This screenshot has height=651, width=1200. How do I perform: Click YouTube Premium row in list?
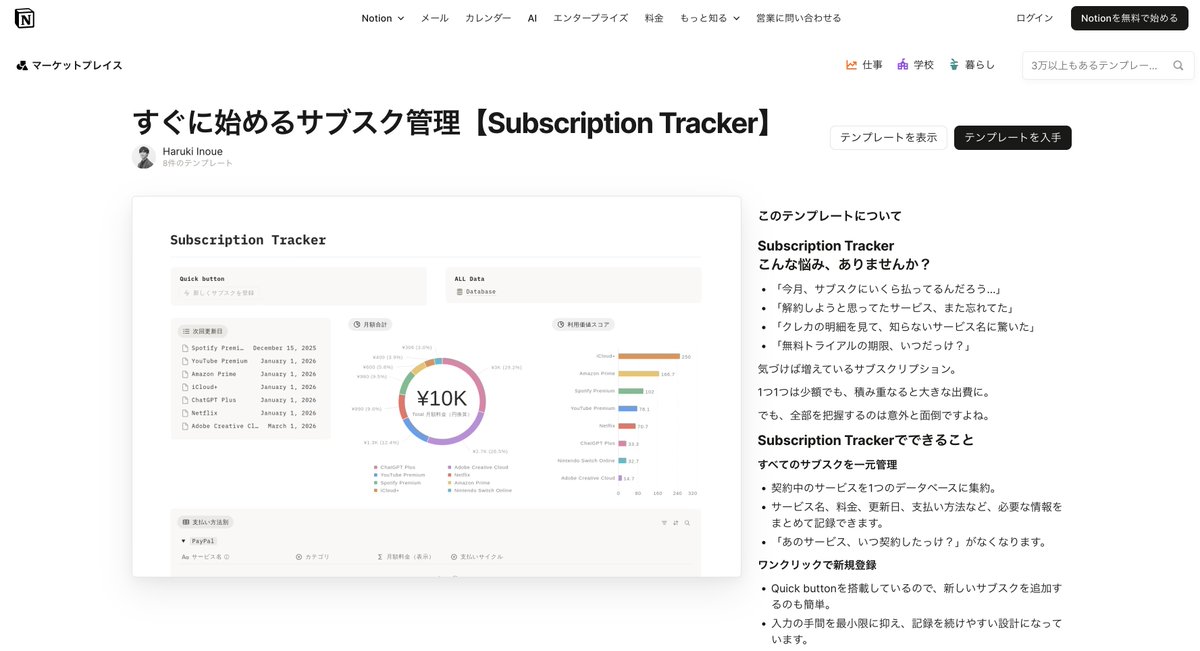[249, 361]
